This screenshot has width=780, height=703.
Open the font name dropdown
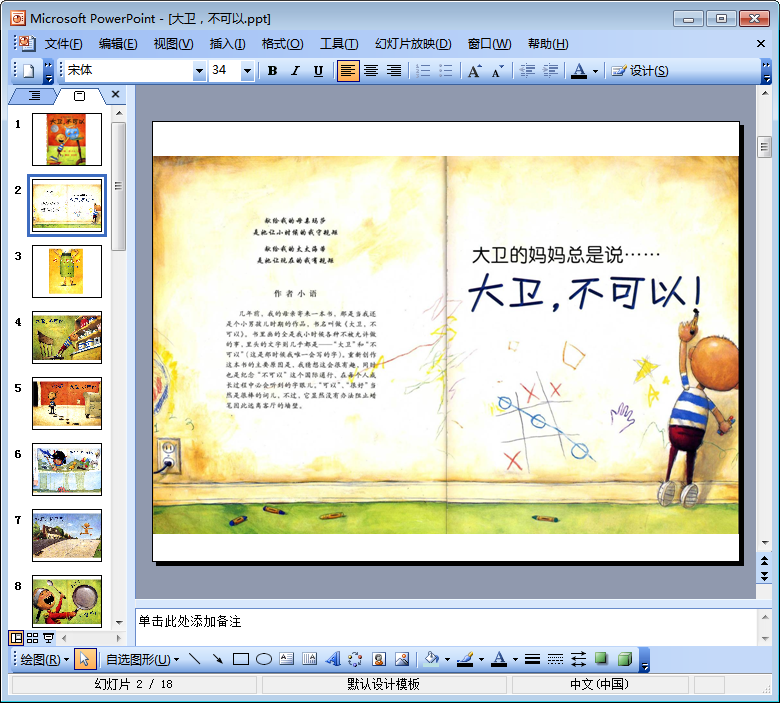point(199,71)
